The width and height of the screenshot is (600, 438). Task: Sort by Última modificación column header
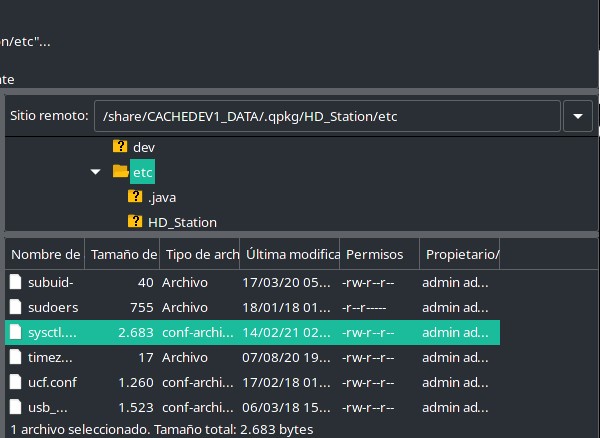pos(289,255)
